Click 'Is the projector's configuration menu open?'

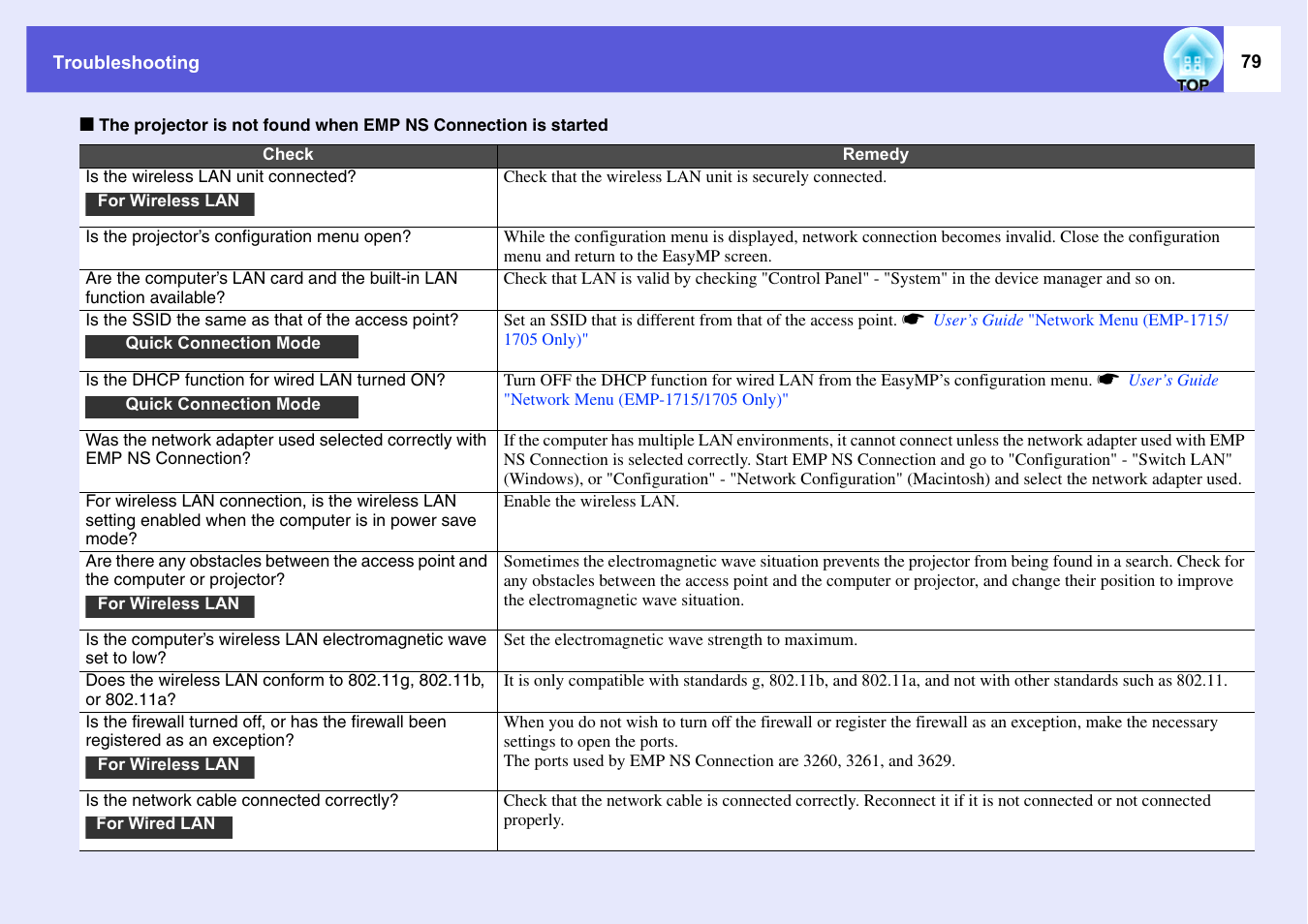(x=248, y=237)
